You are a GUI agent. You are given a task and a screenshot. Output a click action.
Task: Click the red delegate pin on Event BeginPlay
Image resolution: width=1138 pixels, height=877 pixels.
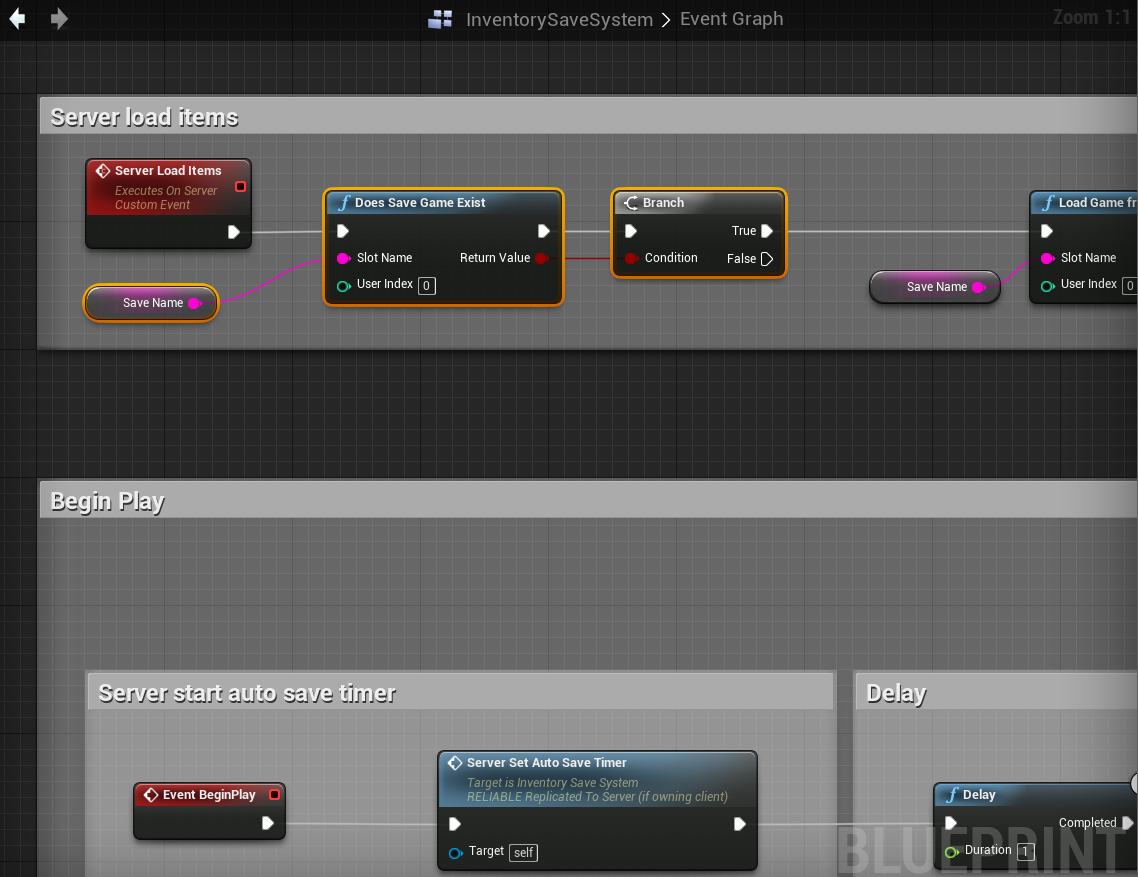point(274,795)
